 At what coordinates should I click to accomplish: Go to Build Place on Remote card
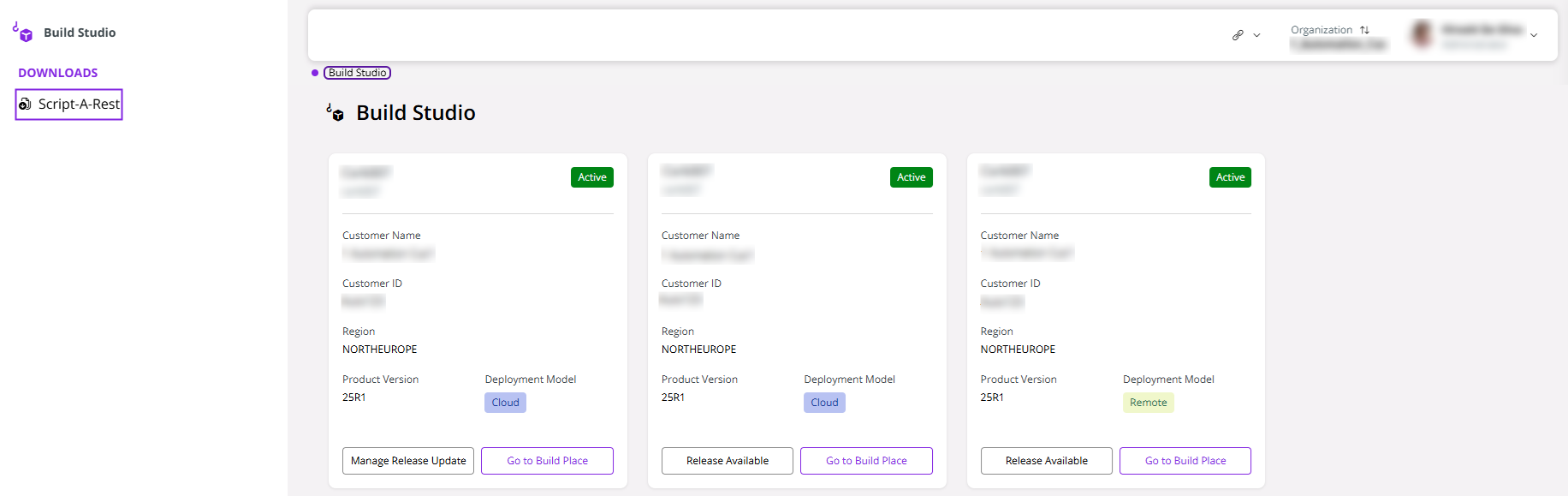[x=1185, y=461]
